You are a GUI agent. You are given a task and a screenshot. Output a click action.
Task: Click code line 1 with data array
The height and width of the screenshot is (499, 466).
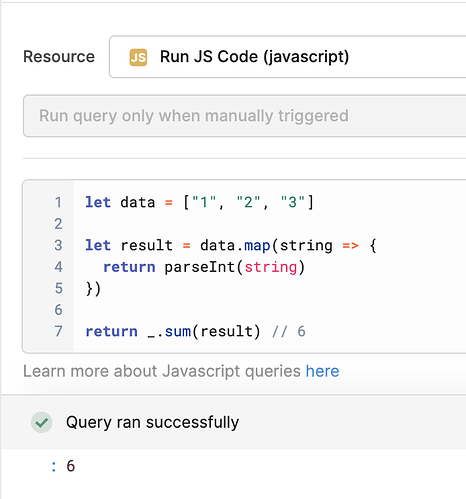click(x=199, y=202)
